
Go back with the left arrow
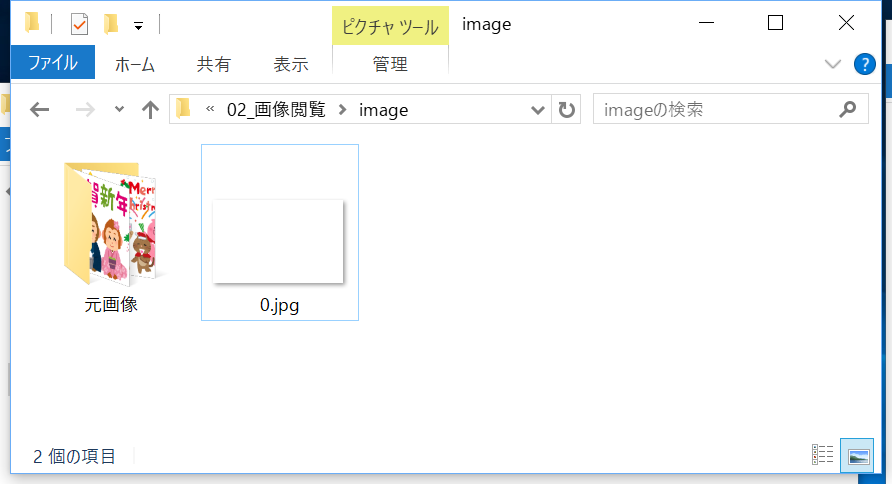(40, 110)
